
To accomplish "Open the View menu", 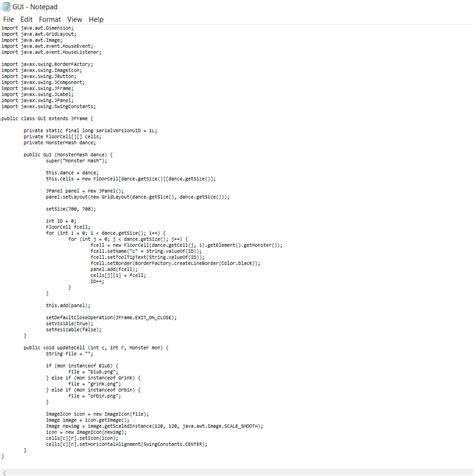I will coord(74,19).
